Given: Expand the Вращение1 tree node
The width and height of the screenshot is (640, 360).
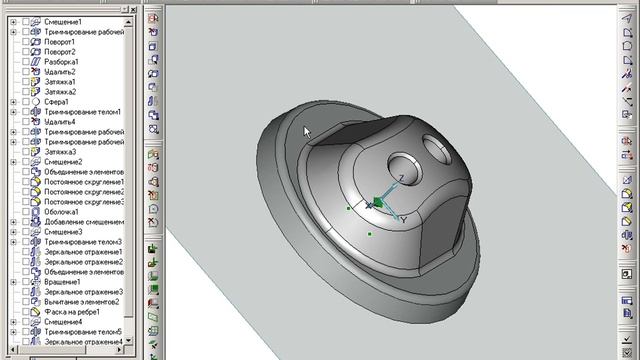Looking at the screenshot, I should [x=13, y=282].
